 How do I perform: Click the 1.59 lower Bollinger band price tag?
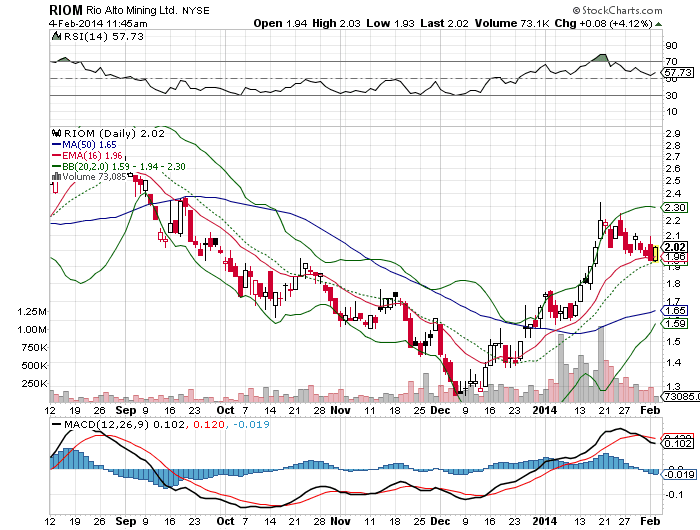[x=675, y=323]
